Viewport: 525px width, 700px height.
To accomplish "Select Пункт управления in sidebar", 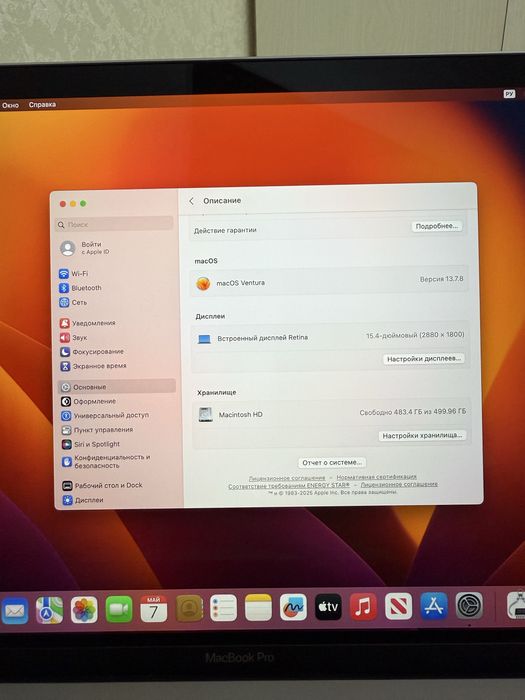I will 97,430.
